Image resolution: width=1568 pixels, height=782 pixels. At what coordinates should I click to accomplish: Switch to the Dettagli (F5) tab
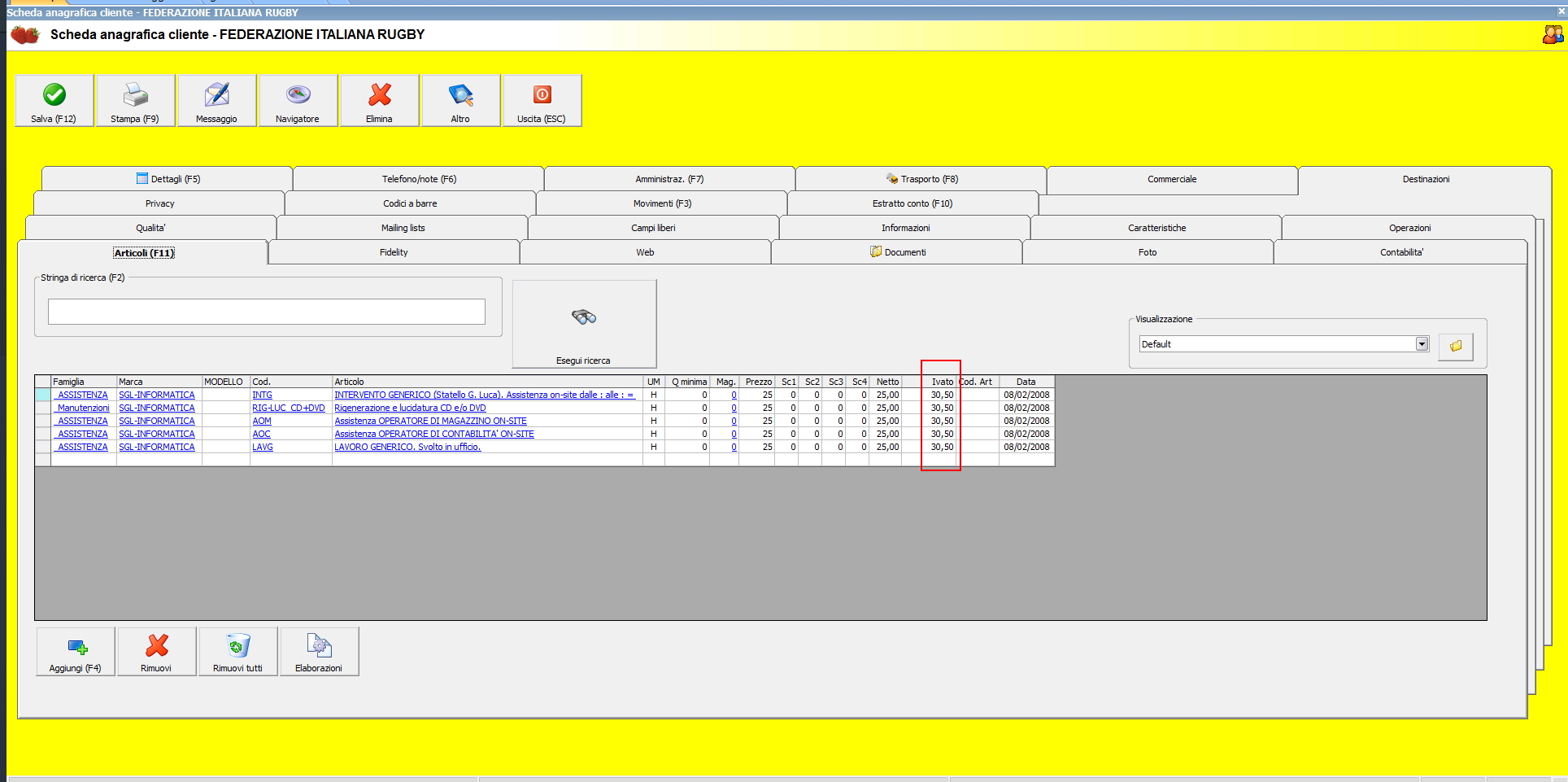point(168,179)
